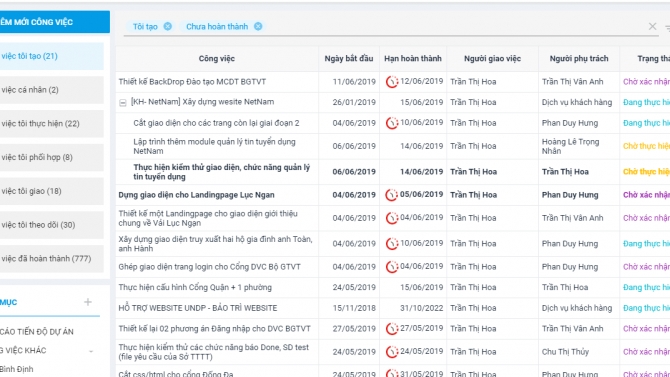Add a new category with the plus icon
This screenshot has height=377, width=670.
click(x=88, y=302)
